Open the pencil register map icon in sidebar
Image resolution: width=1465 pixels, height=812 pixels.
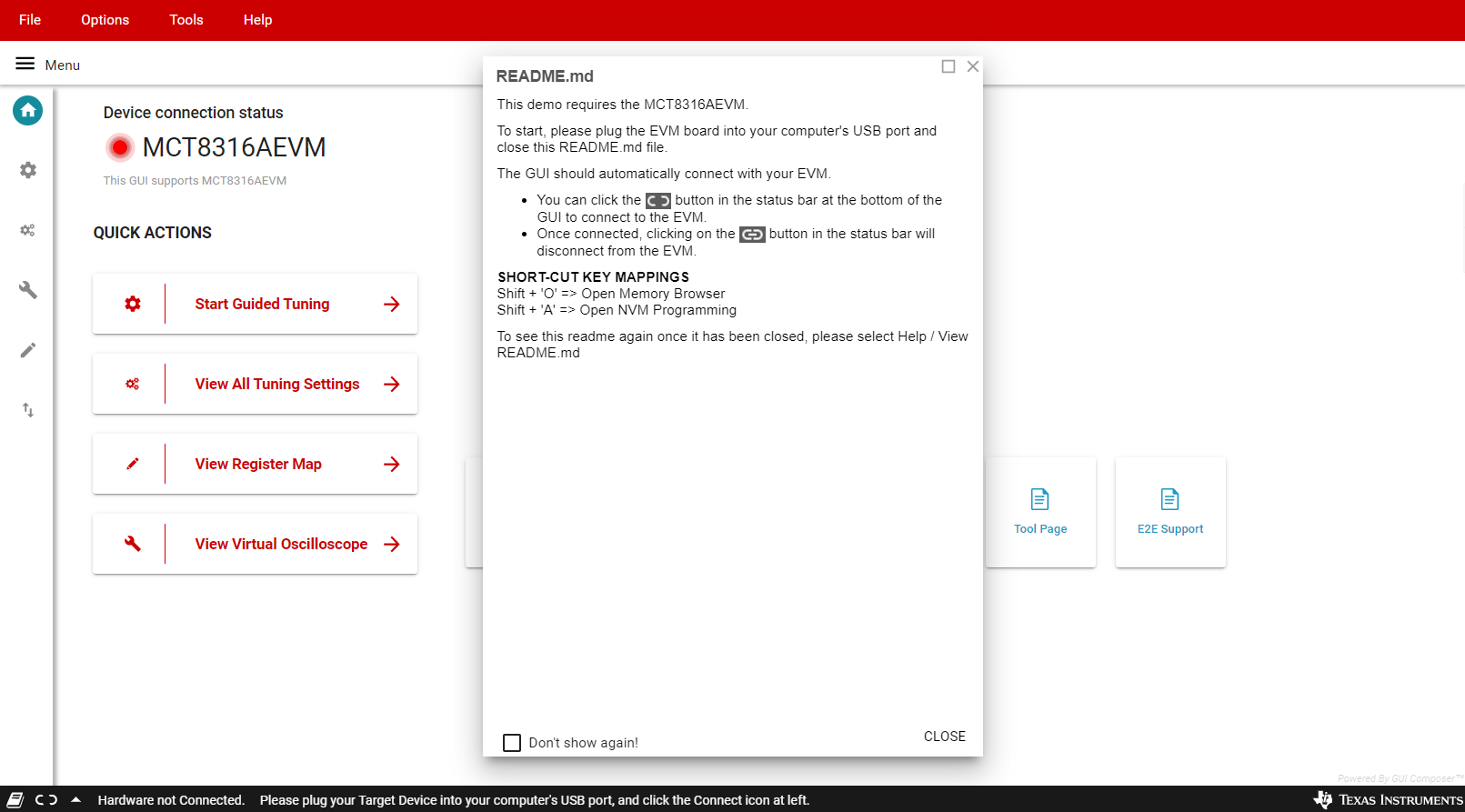tap(28, 350)
